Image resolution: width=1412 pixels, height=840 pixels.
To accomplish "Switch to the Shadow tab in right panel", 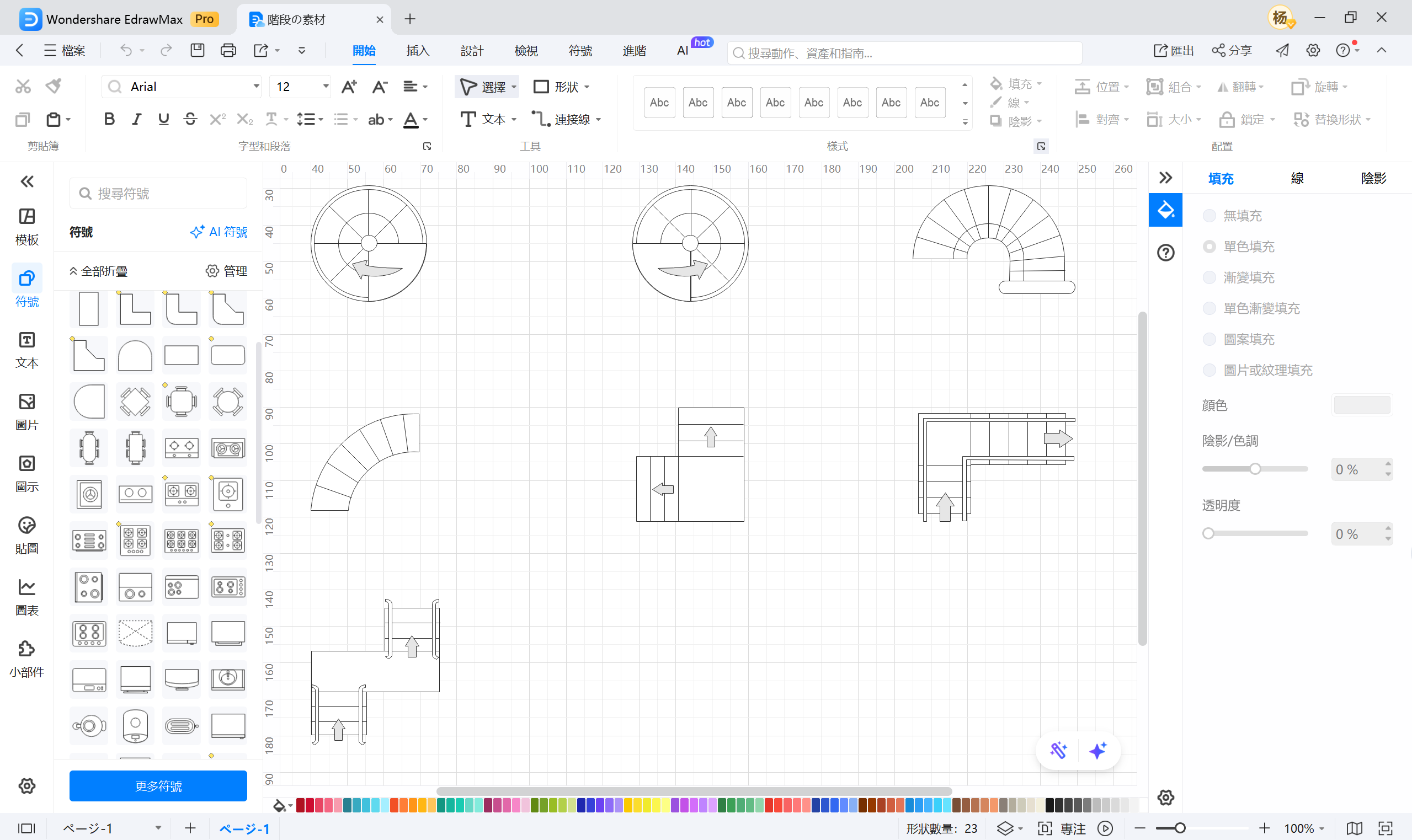I will (1373, 178).
